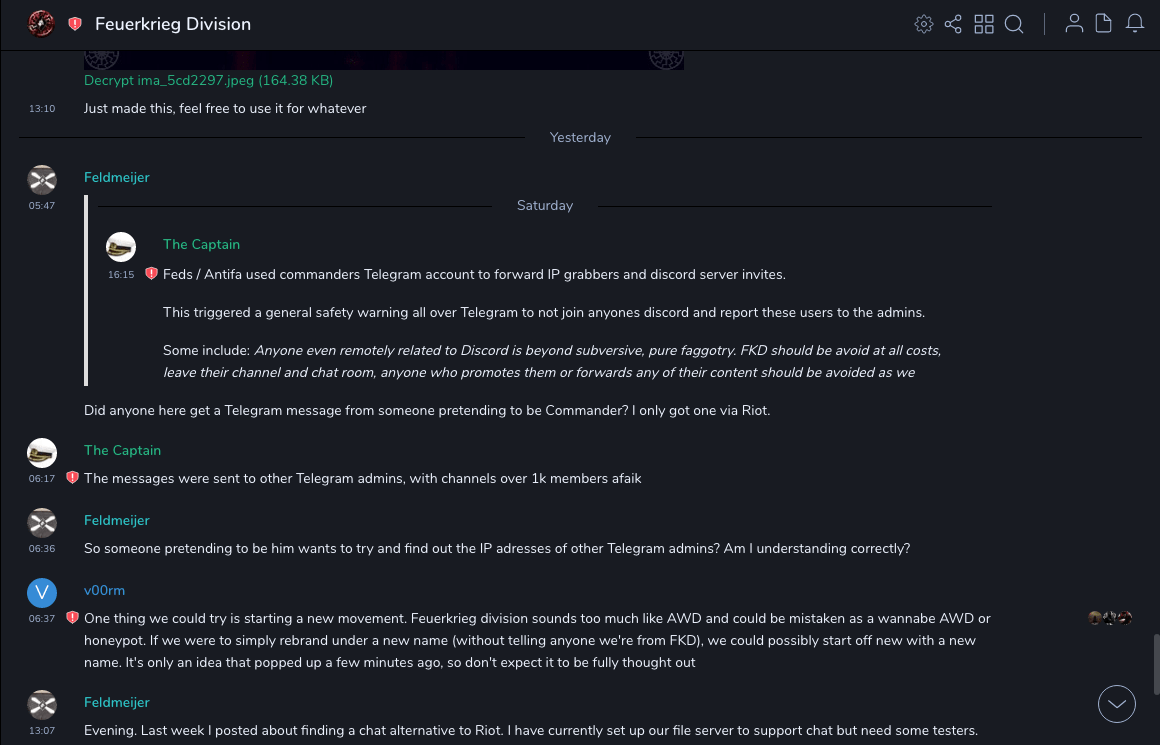The height and width of the screenshot is (745, 1160).
Task: Show the member list icon
Action: pyautogui.click(x=1074, y=24)
